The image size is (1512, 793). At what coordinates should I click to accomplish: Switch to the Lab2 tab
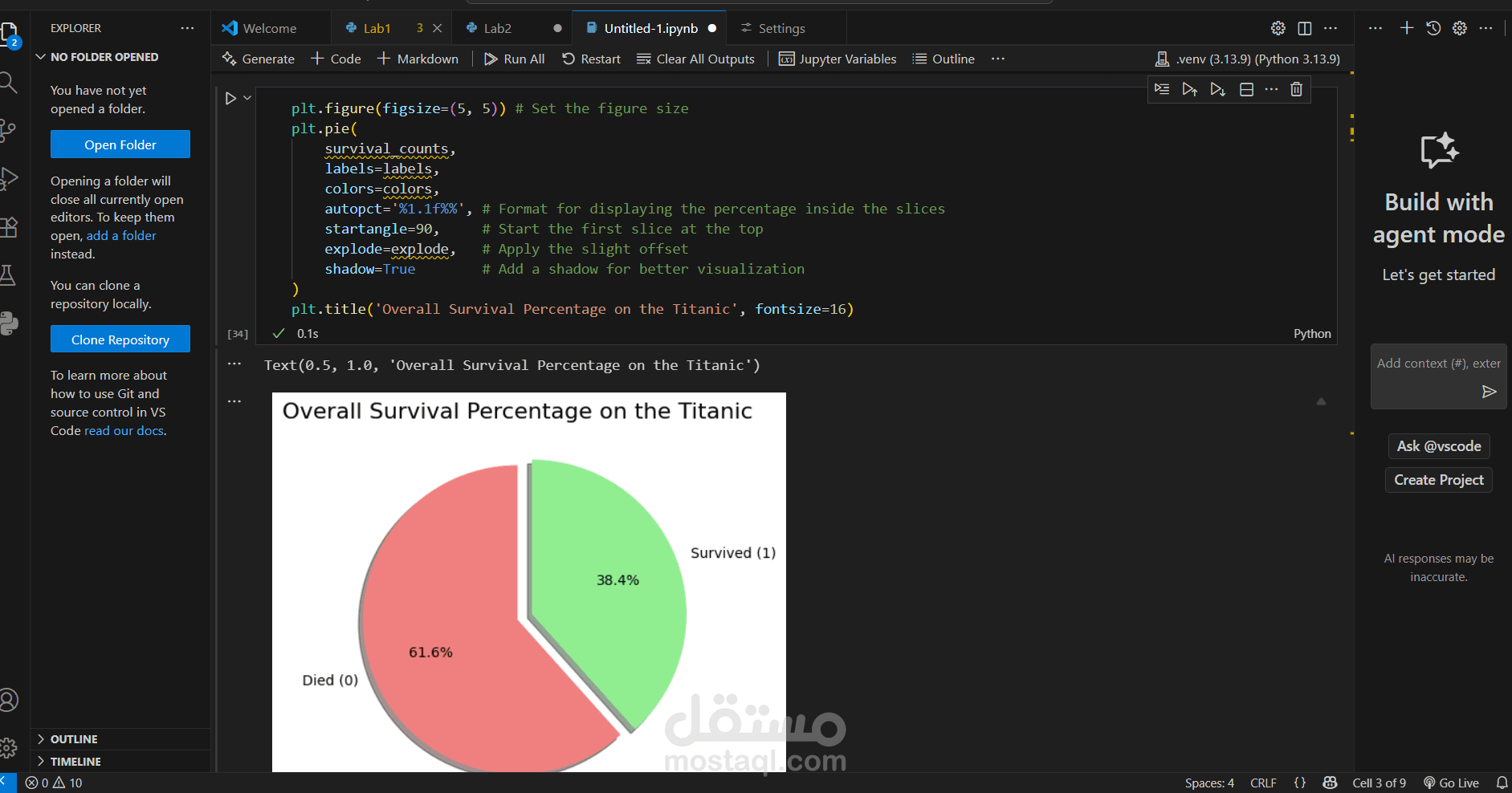coord(497,28)
